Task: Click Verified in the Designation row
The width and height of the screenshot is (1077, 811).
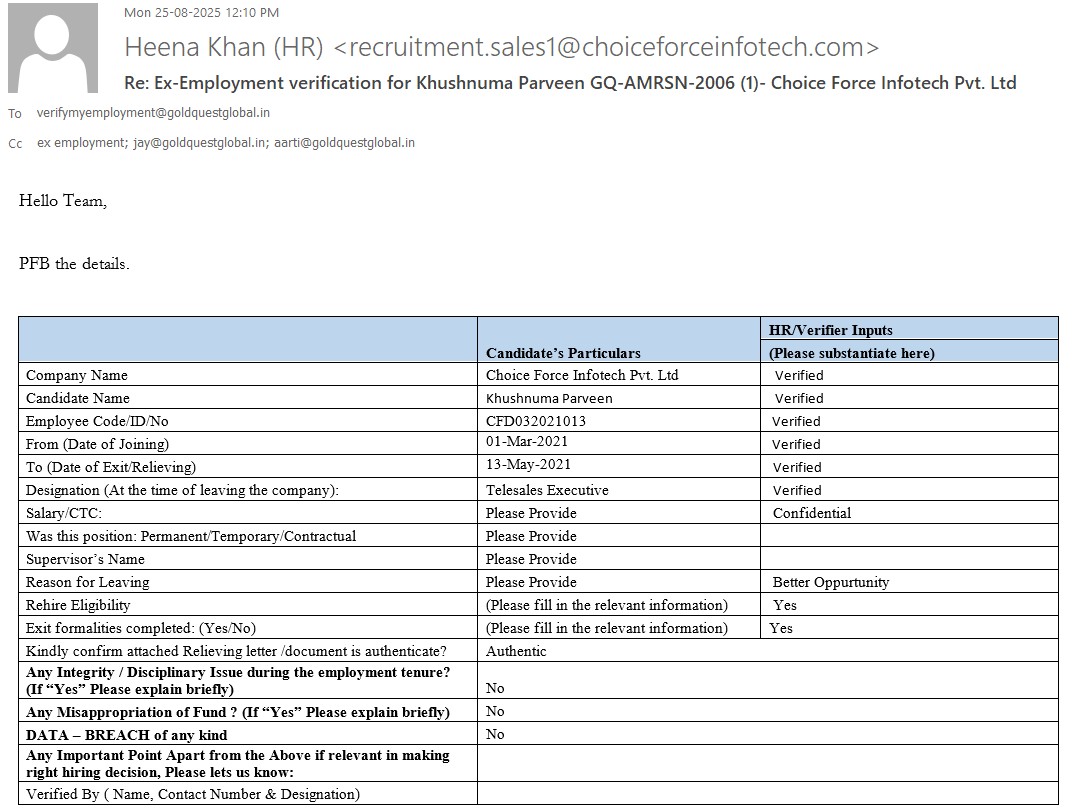Action: point(797,490)
